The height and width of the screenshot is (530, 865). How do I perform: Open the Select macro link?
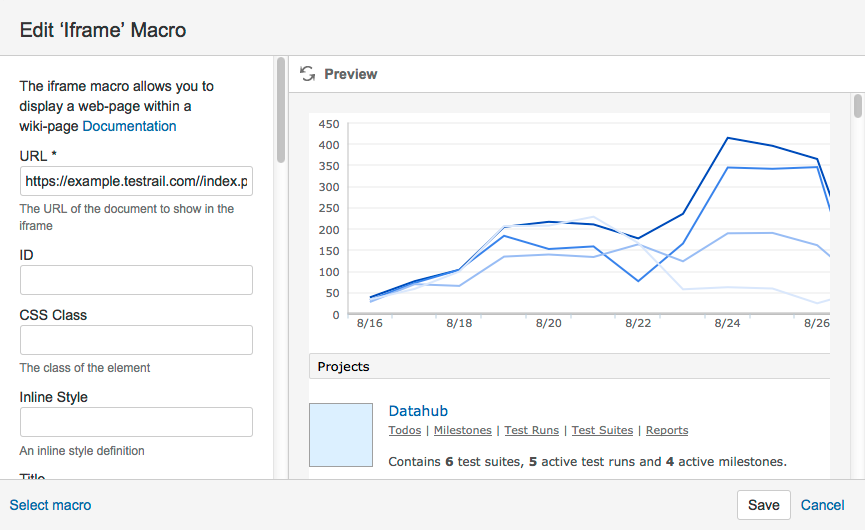tap(50, 505)
